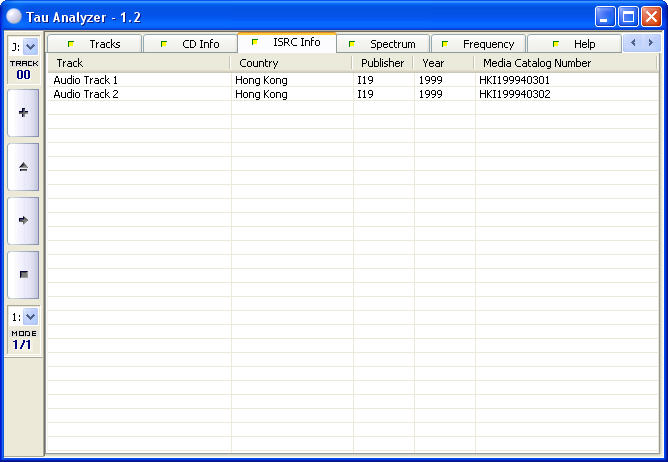
Task: Click catalog number HKI199940302
Action: 515,94
